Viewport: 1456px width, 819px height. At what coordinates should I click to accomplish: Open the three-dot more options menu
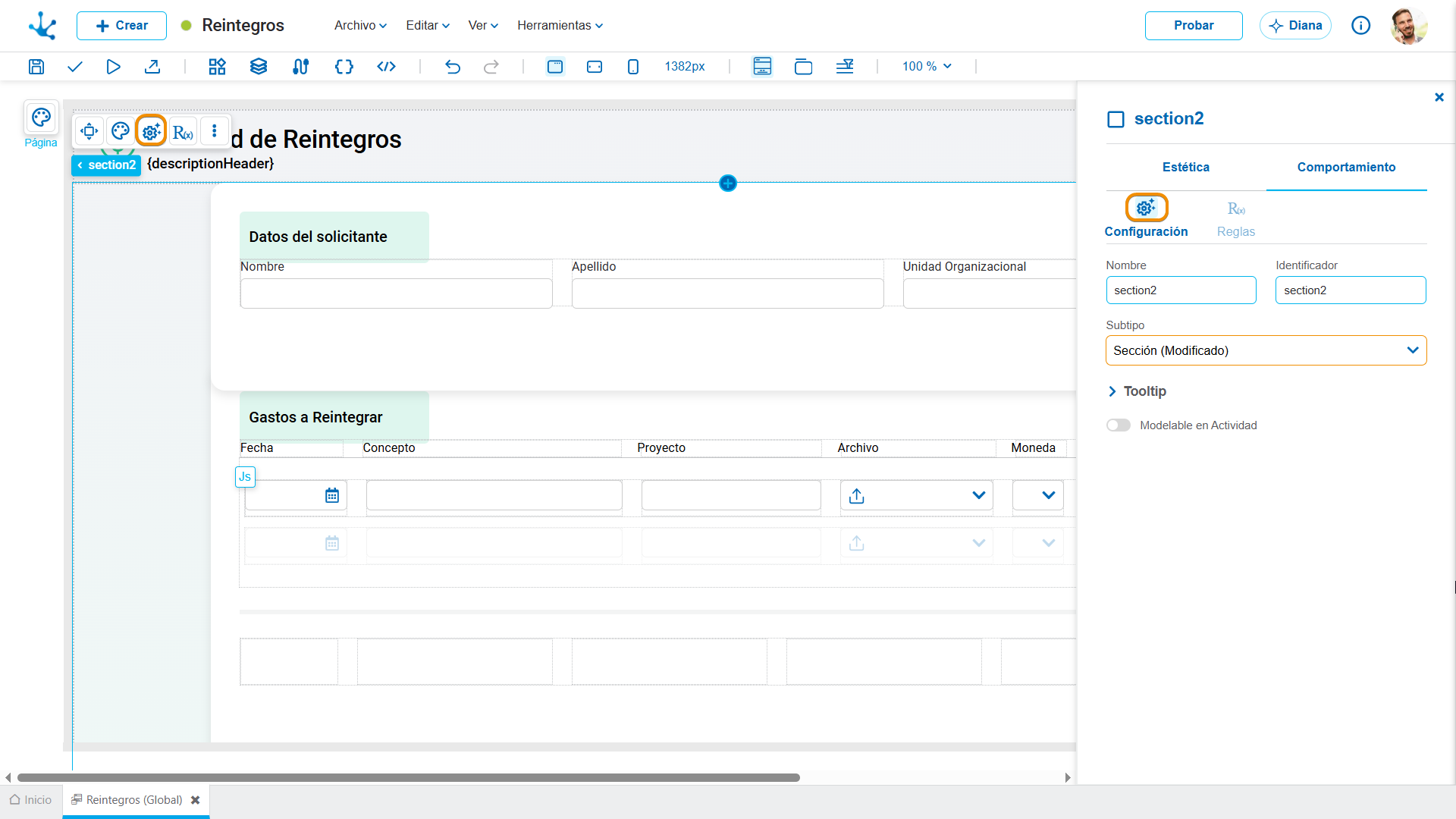click(215, 131)
